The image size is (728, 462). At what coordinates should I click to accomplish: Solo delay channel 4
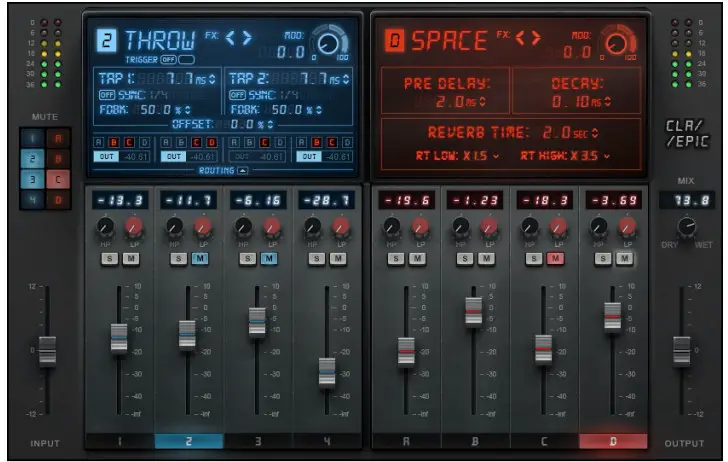point(317,259)
